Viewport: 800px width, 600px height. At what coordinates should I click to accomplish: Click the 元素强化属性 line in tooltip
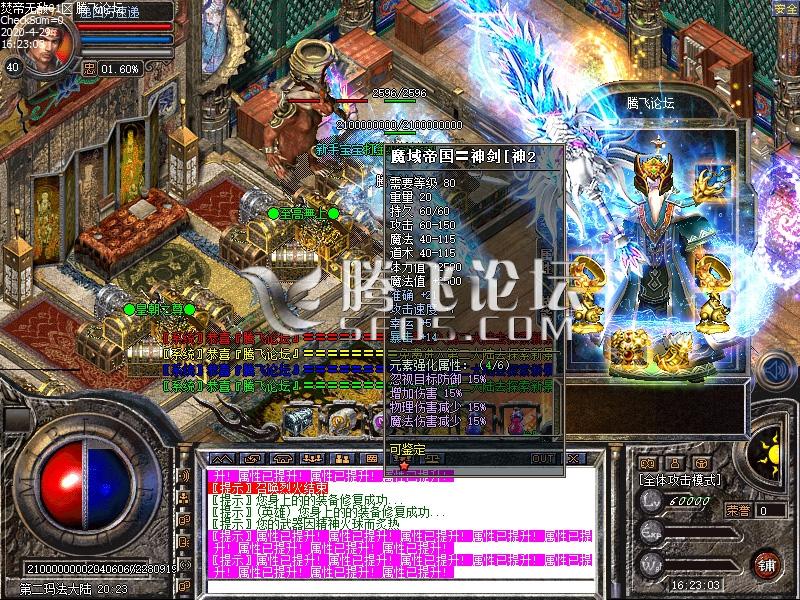click(x=449, y=365)
